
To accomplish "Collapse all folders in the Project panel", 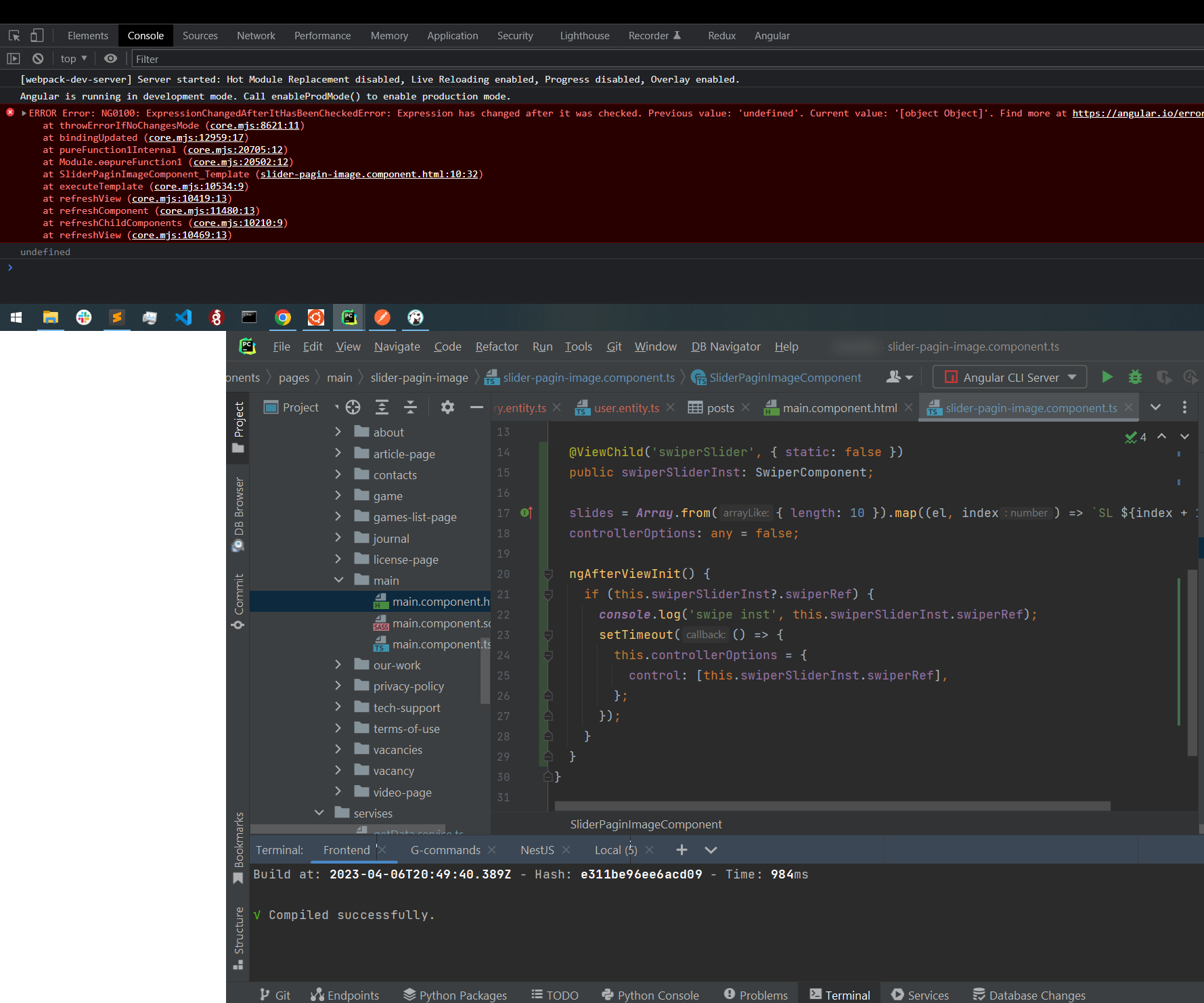I will click(410, 407).
